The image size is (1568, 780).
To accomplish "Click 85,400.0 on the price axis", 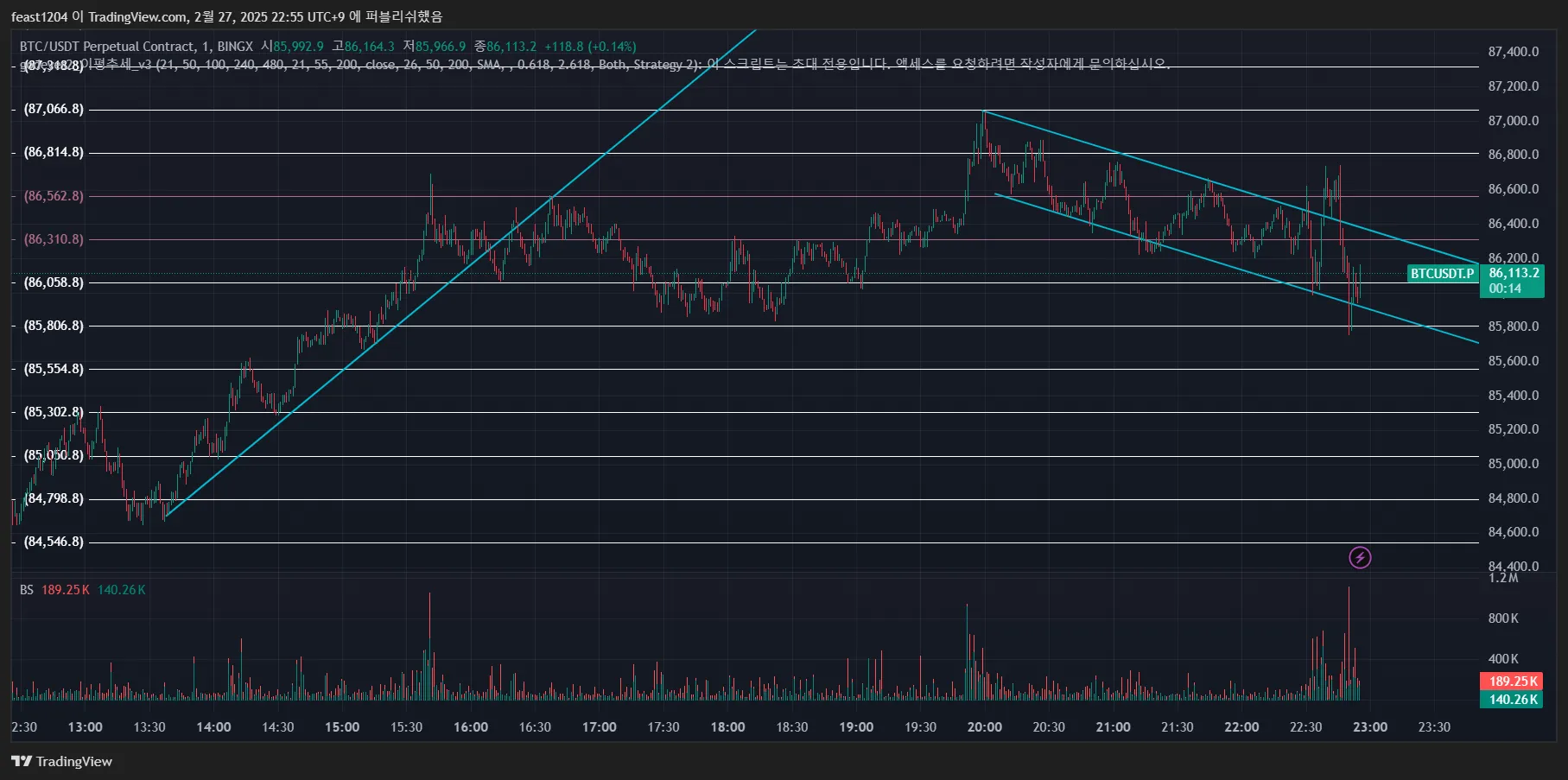I will coord(1514,396).
